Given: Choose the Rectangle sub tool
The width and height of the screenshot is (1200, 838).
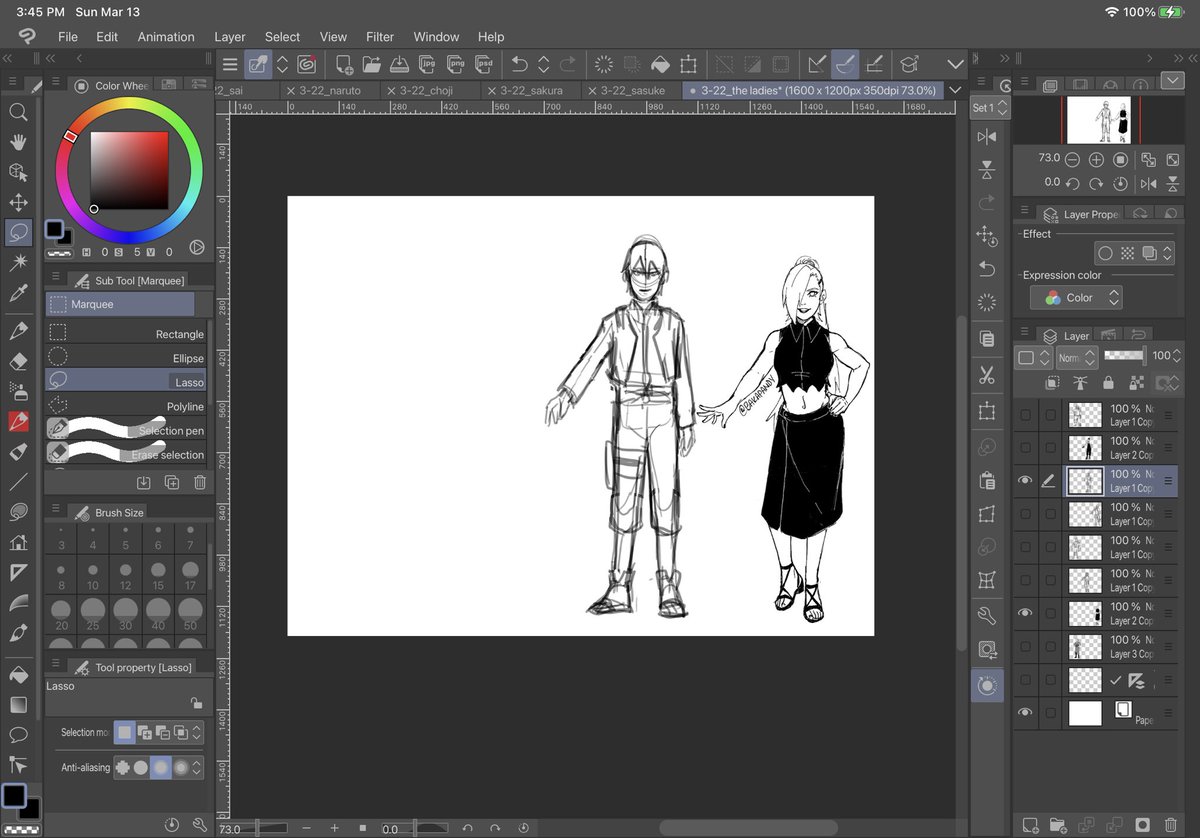Looking at the screenshot, I should point(125,334).
